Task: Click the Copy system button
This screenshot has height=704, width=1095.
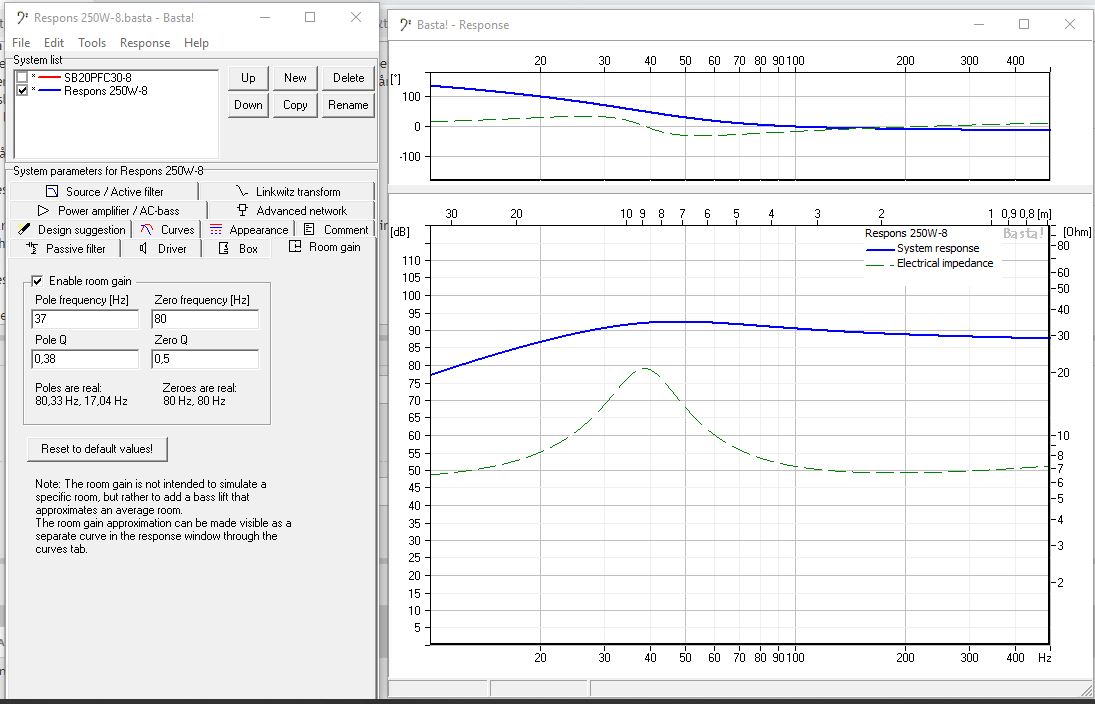Action: click(295, 105)
